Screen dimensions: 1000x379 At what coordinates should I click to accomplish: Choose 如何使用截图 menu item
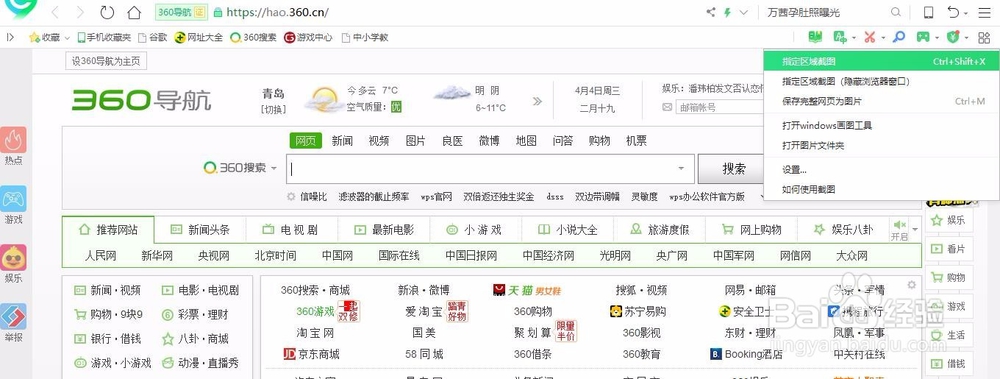click(x=881, y=189)
